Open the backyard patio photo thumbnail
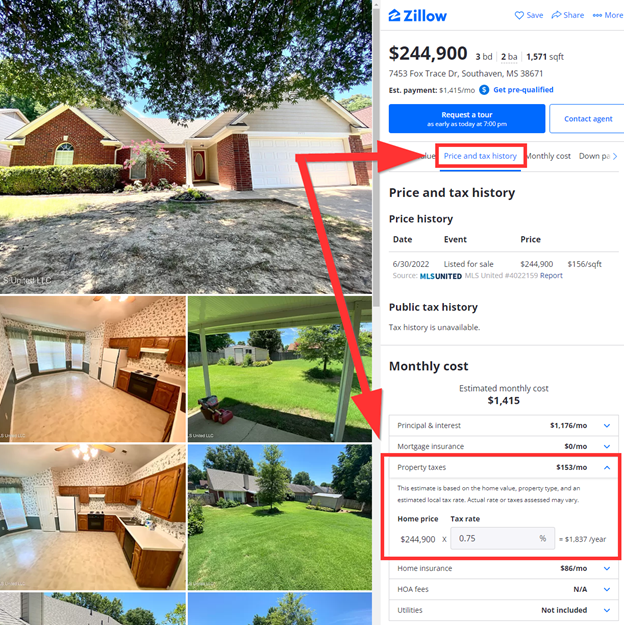This screenshot has height=625, width=624. pos(280,369)
